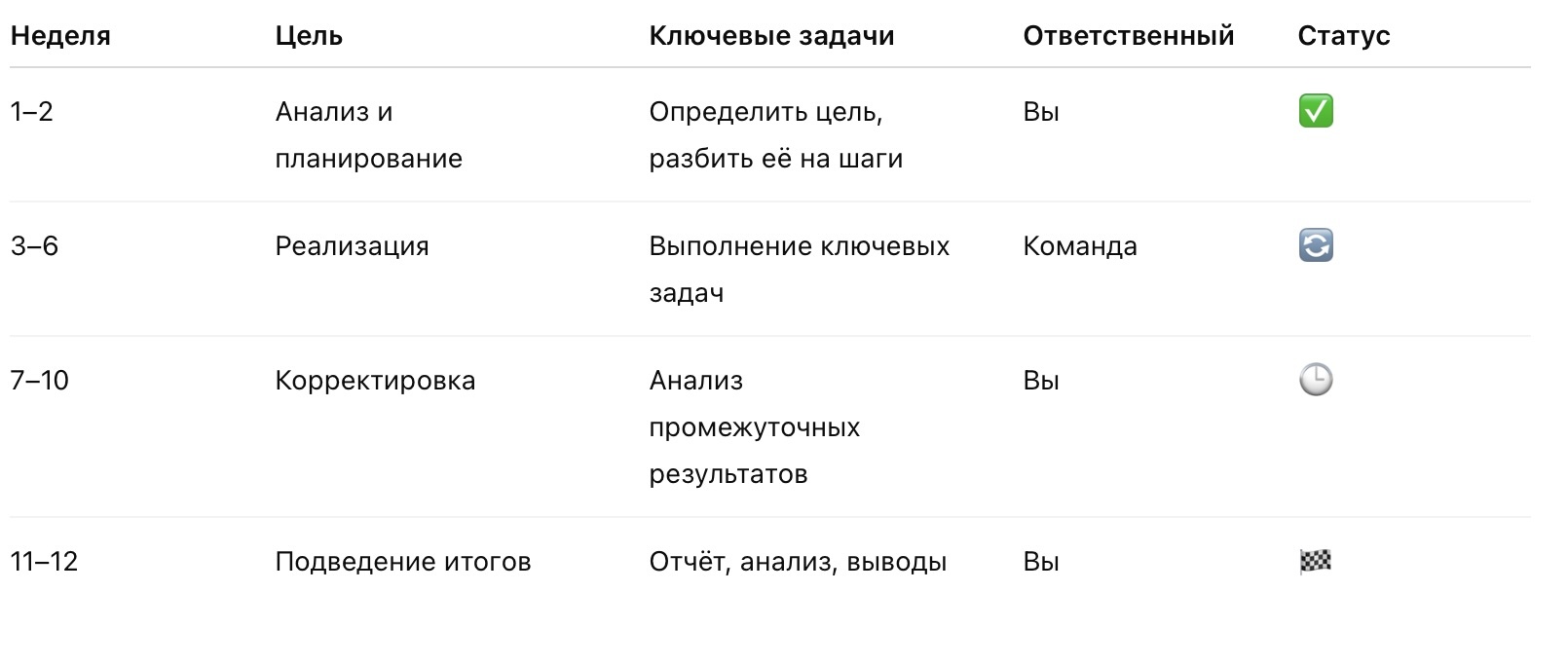Image resolution: width=1568 pixels, height=666 pixels.
Task: Click the green checkmark status icon
Action: click(1316, 111)
